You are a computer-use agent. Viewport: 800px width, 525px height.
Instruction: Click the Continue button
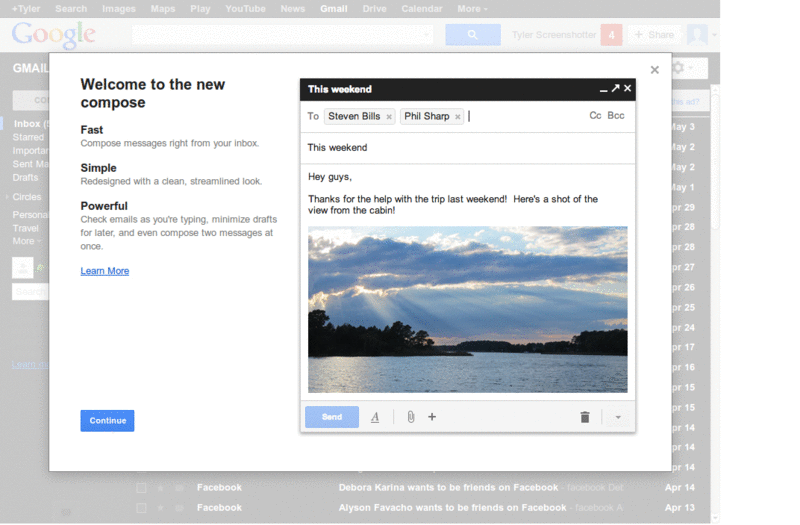click(107, 421)
